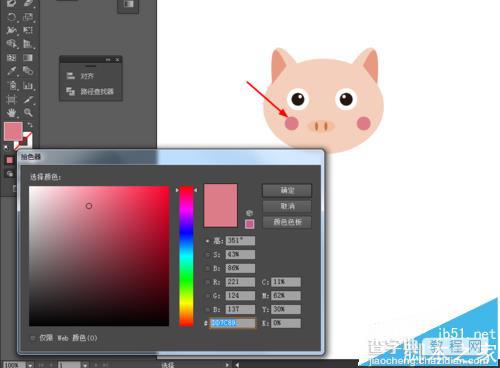Open the Gradient panel icon at the top
500x368 pixels.
tap(128, 5)
